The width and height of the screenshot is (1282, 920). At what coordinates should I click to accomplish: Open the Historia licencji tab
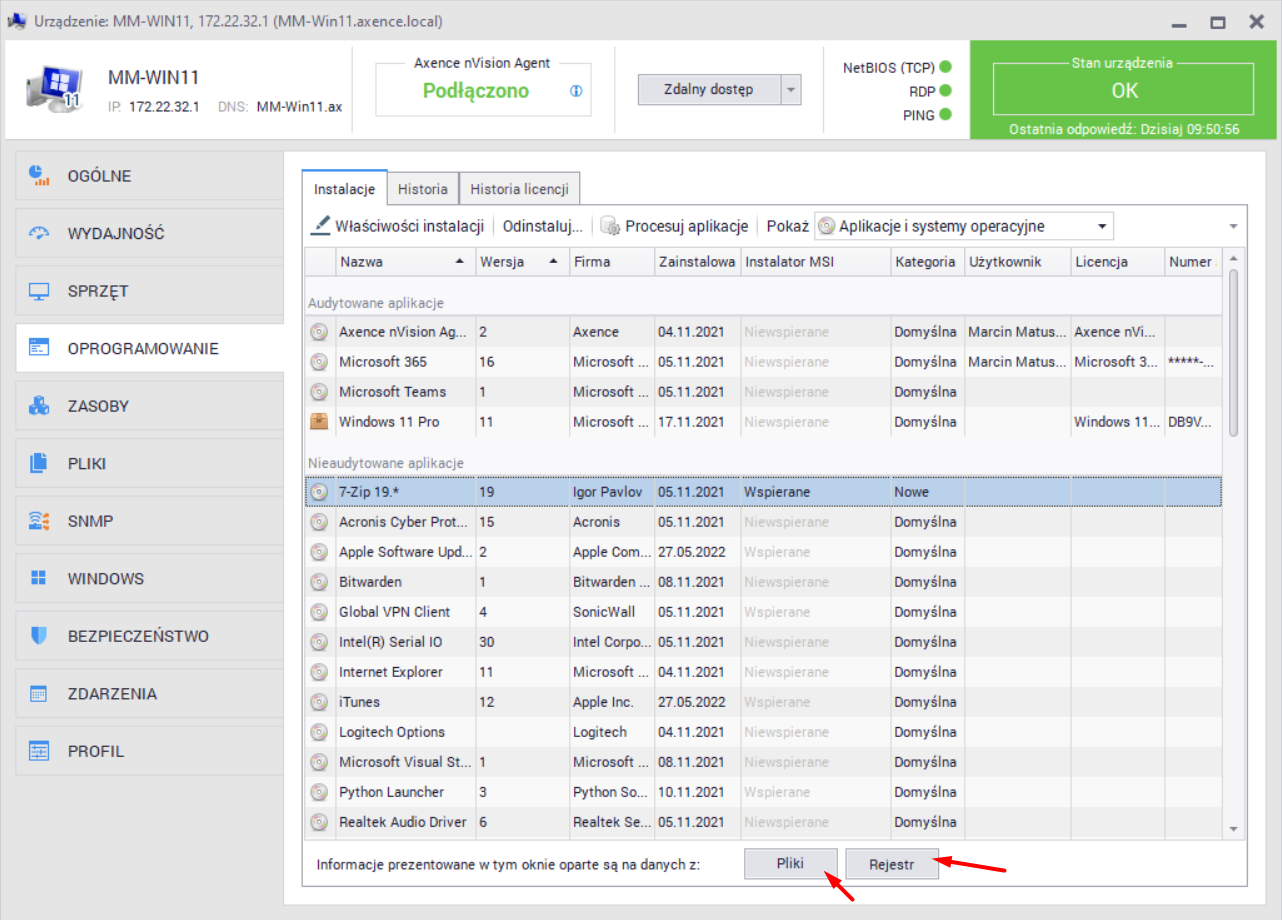(519, 189)
